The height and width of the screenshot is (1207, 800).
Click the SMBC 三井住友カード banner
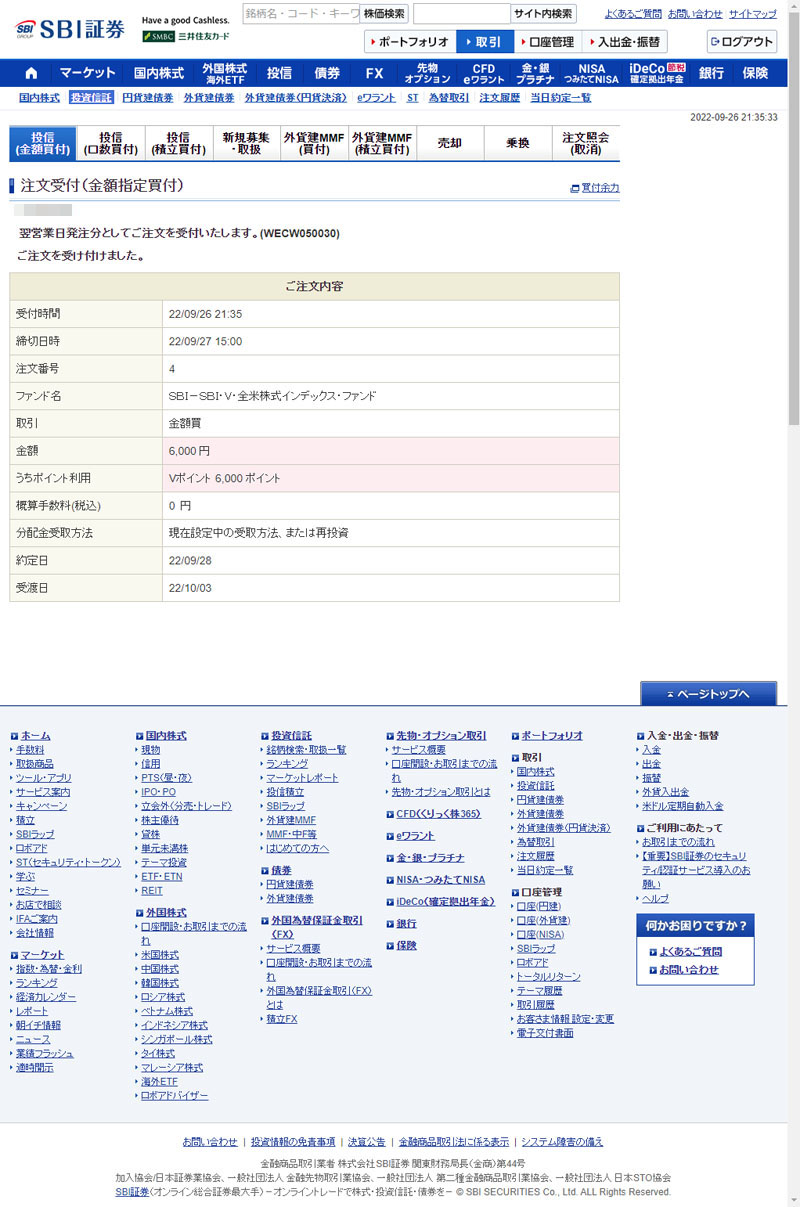tap(185, 37)
